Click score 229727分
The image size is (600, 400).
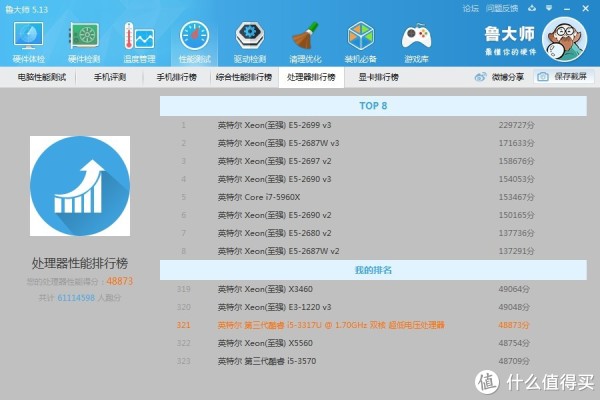(x=517, y=125)
